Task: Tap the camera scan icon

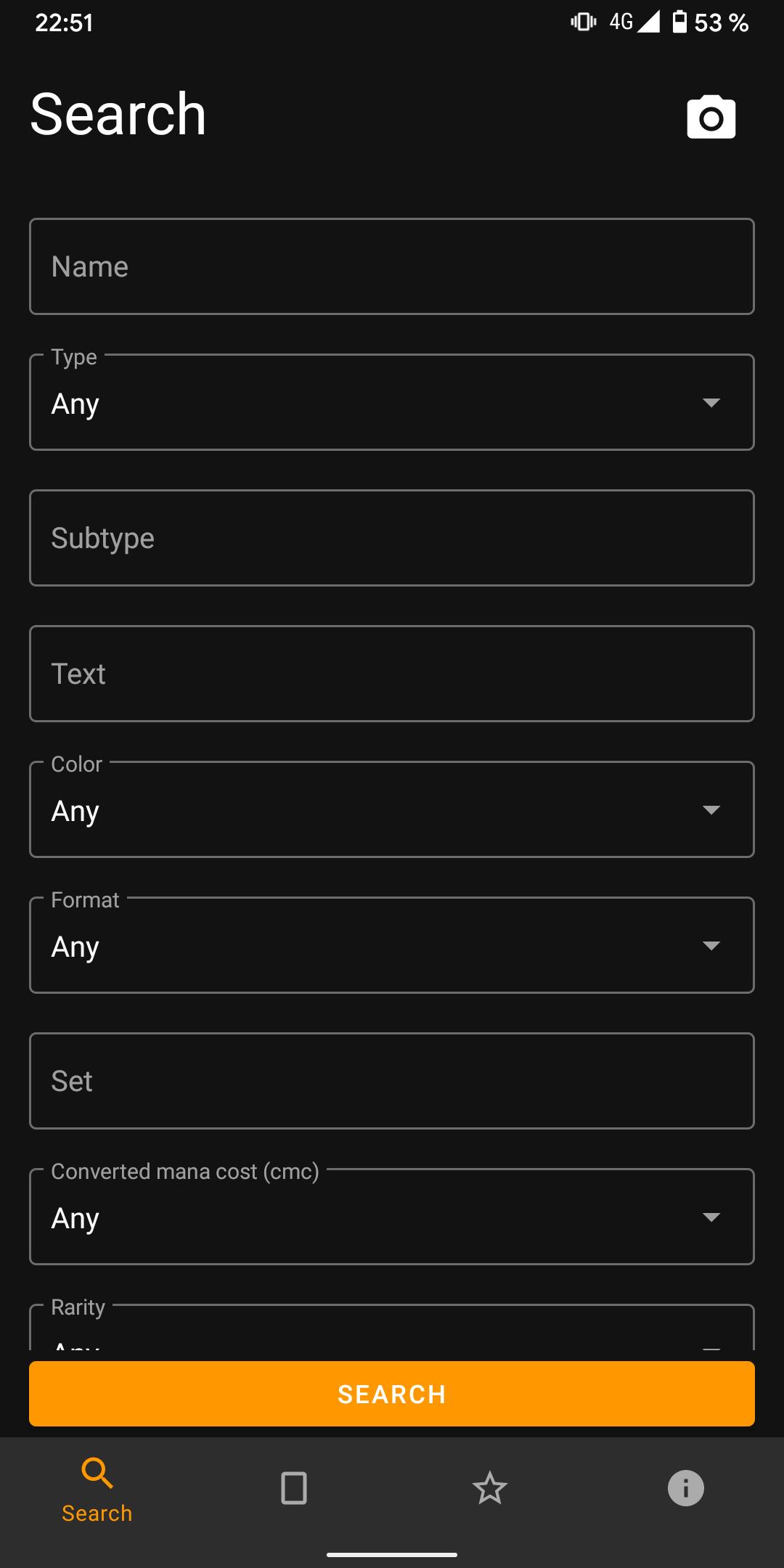Action: click(x=711, y=117)
